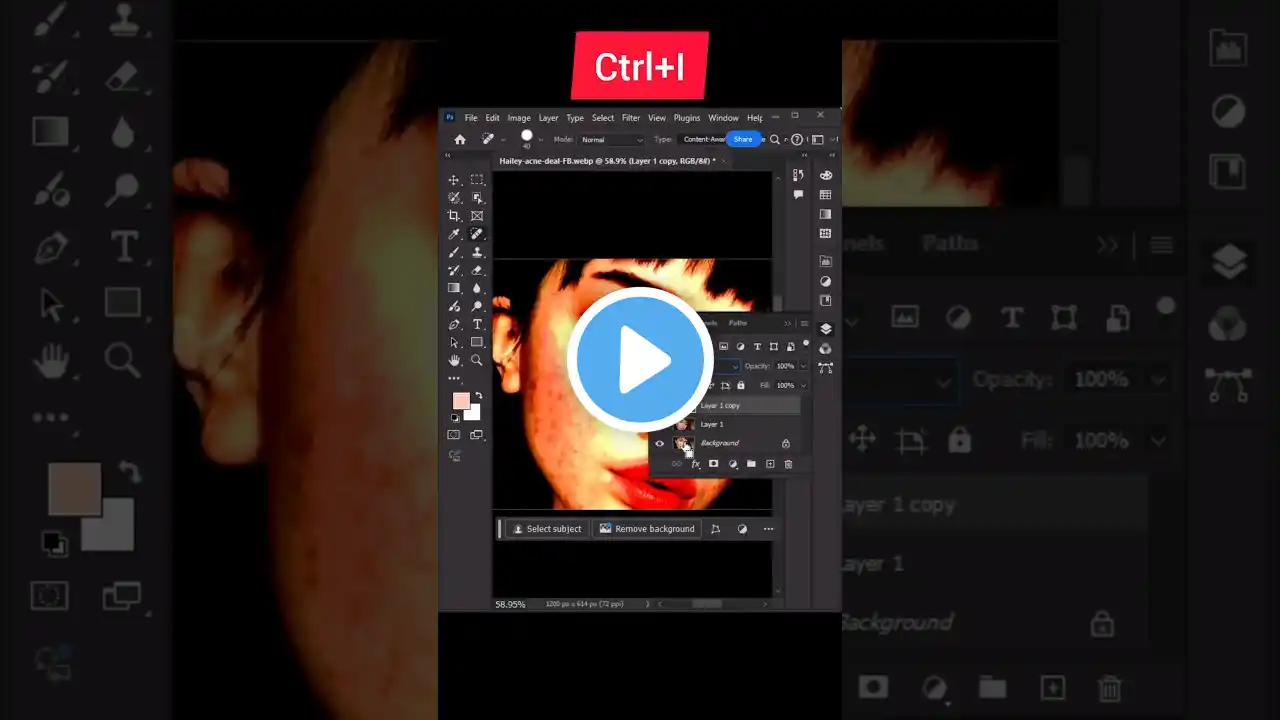
Task: Open the Filter menu
Action: pos(631,118)
